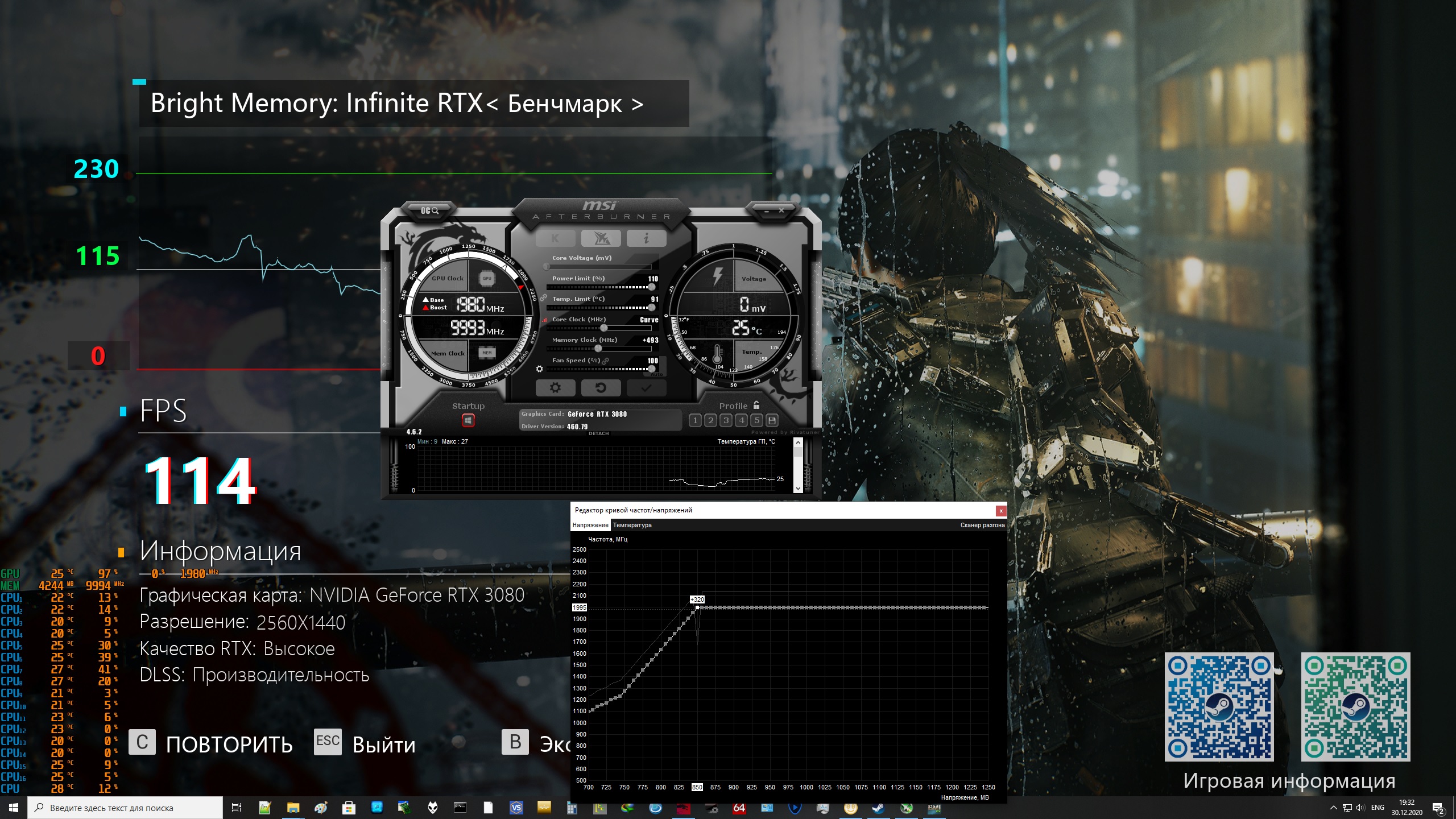This screenshot has height=819, width=1456.
Task: Click the Power Limit slider handle
Action: pyautogui.click(x=652, y=287)
